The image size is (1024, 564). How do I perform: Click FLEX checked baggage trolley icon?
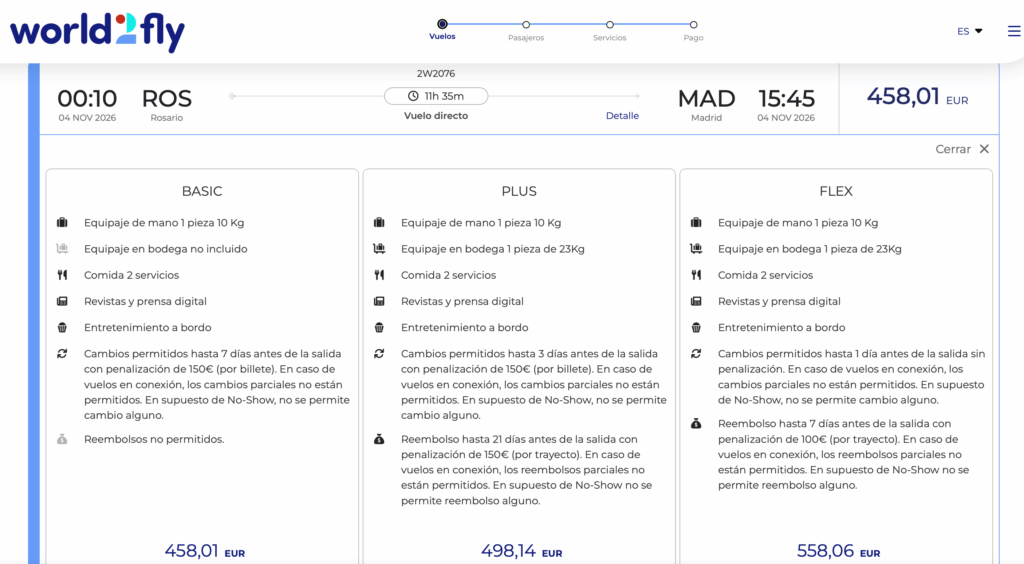696,249
